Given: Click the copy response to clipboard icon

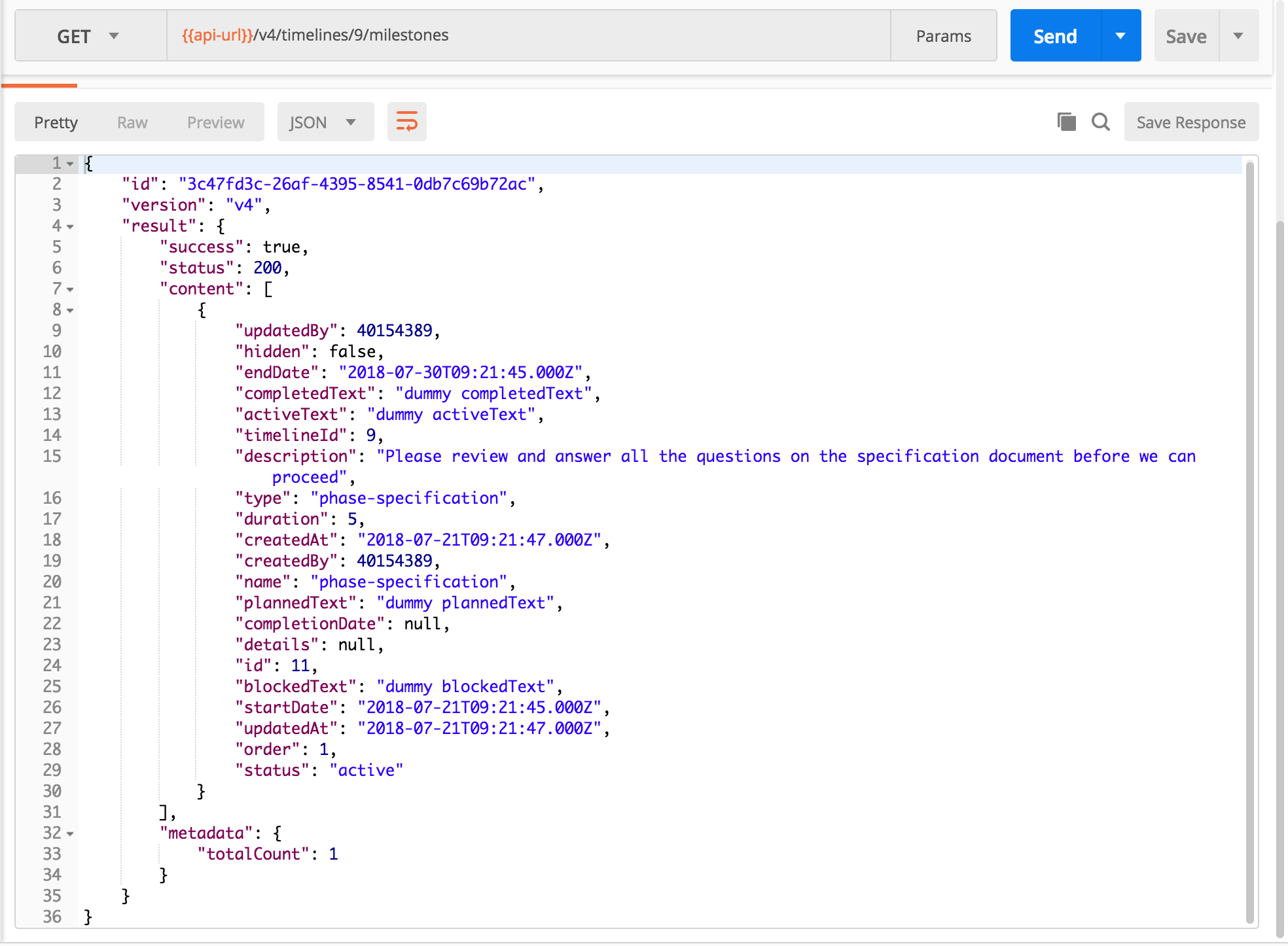Looking at the screenshot, I should pos(1066,122).
